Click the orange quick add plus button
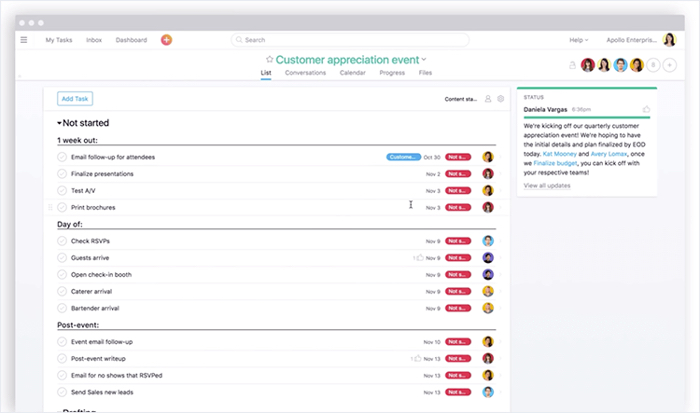Screen dimensions: 700x413 point(166,40)
